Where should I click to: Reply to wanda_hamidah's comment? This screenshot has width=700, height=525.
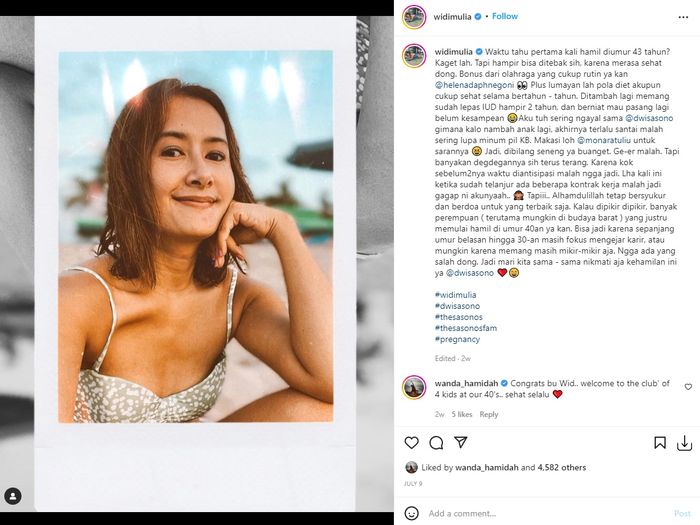pyautogui.click(x=489, y=414)
